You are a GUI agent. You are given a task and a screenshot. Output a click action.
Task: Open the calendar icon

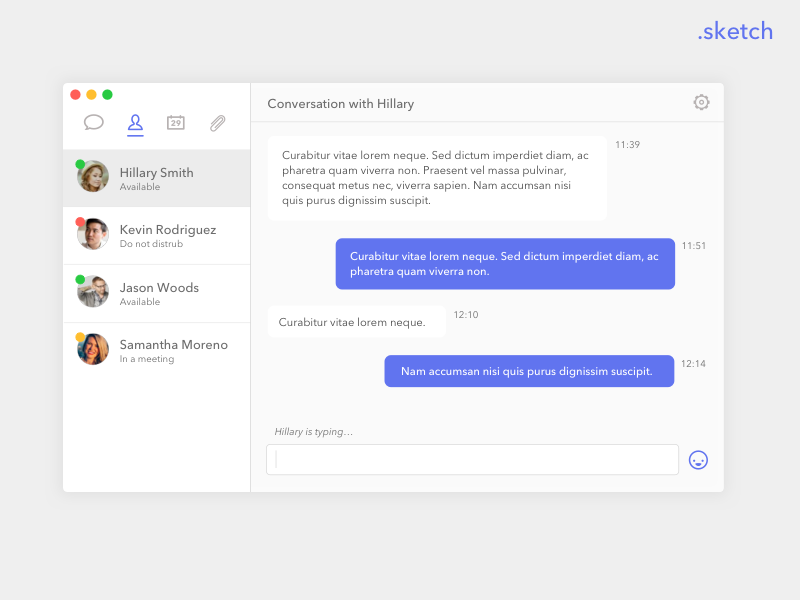pos(175,123)
